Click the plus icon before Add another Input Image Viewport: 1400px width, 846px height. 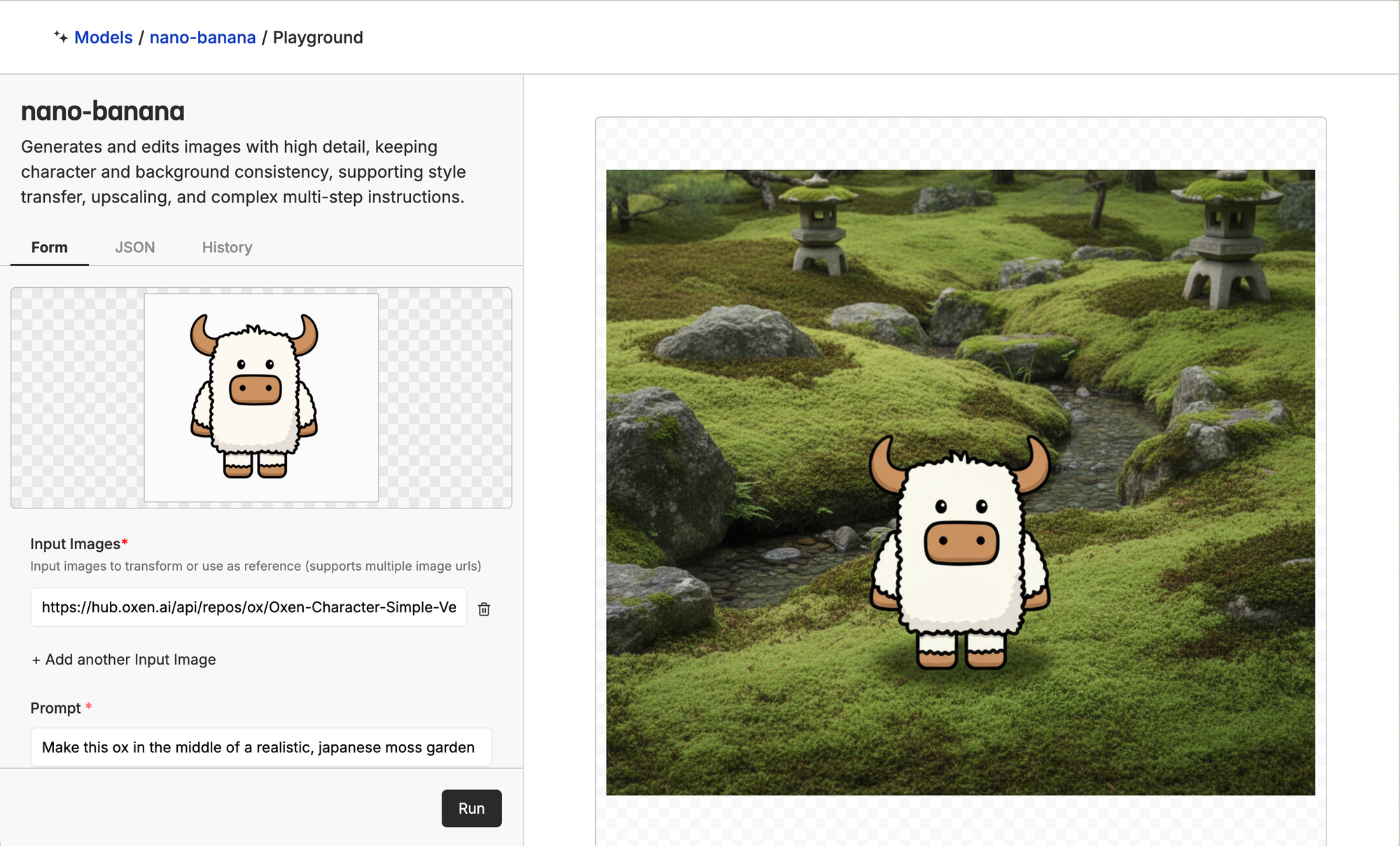coord(36,660)
